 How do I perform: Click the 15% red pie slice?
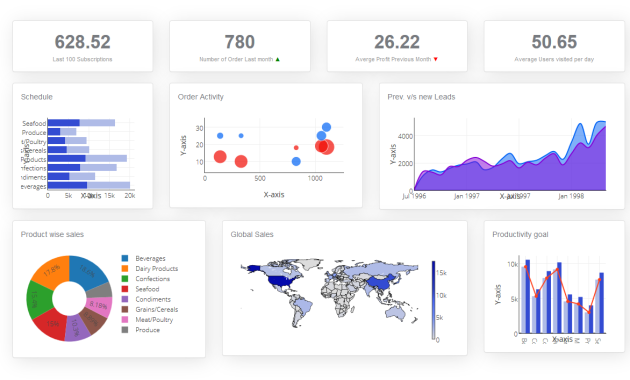pyautogui.click(x=52, y=324)
